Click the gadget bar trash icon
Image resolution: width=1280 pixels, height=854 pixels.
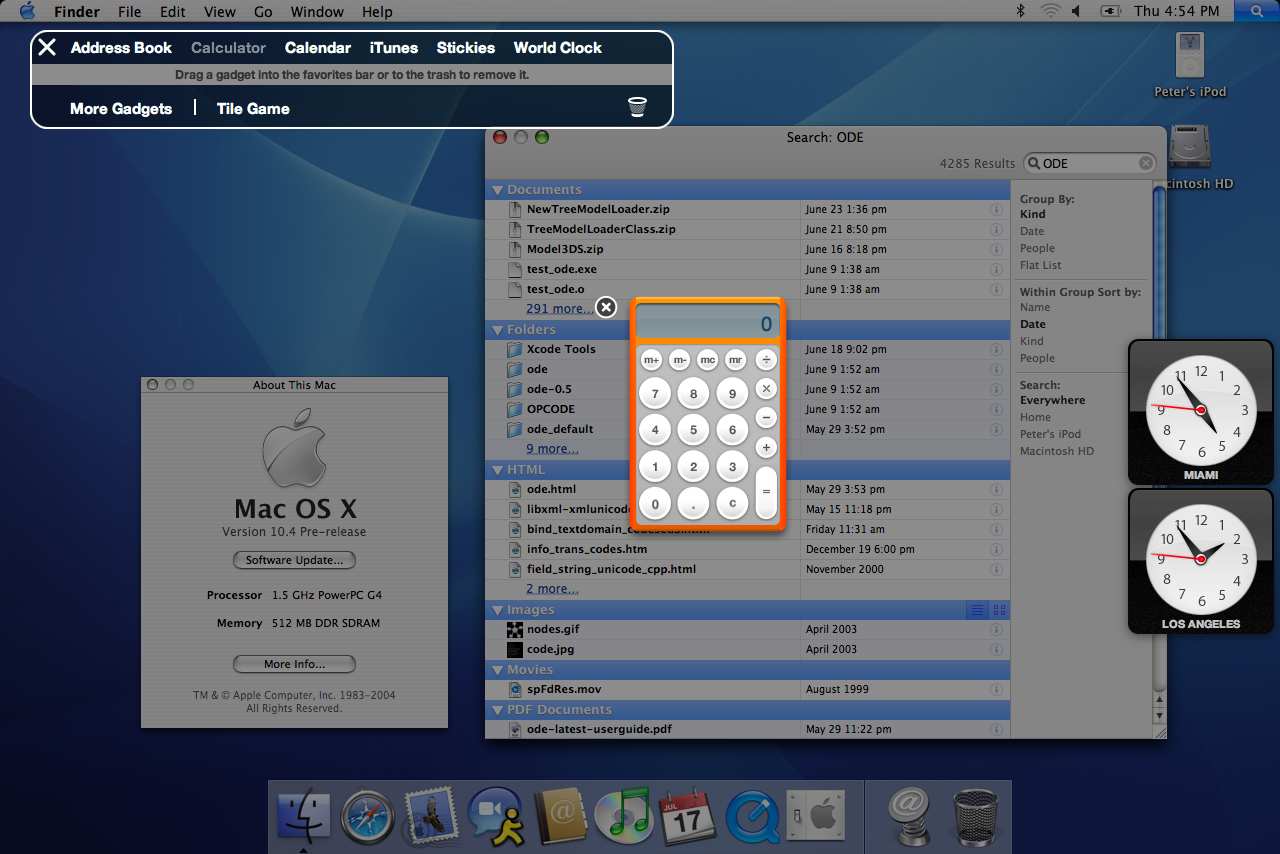[x=637, y=107]
